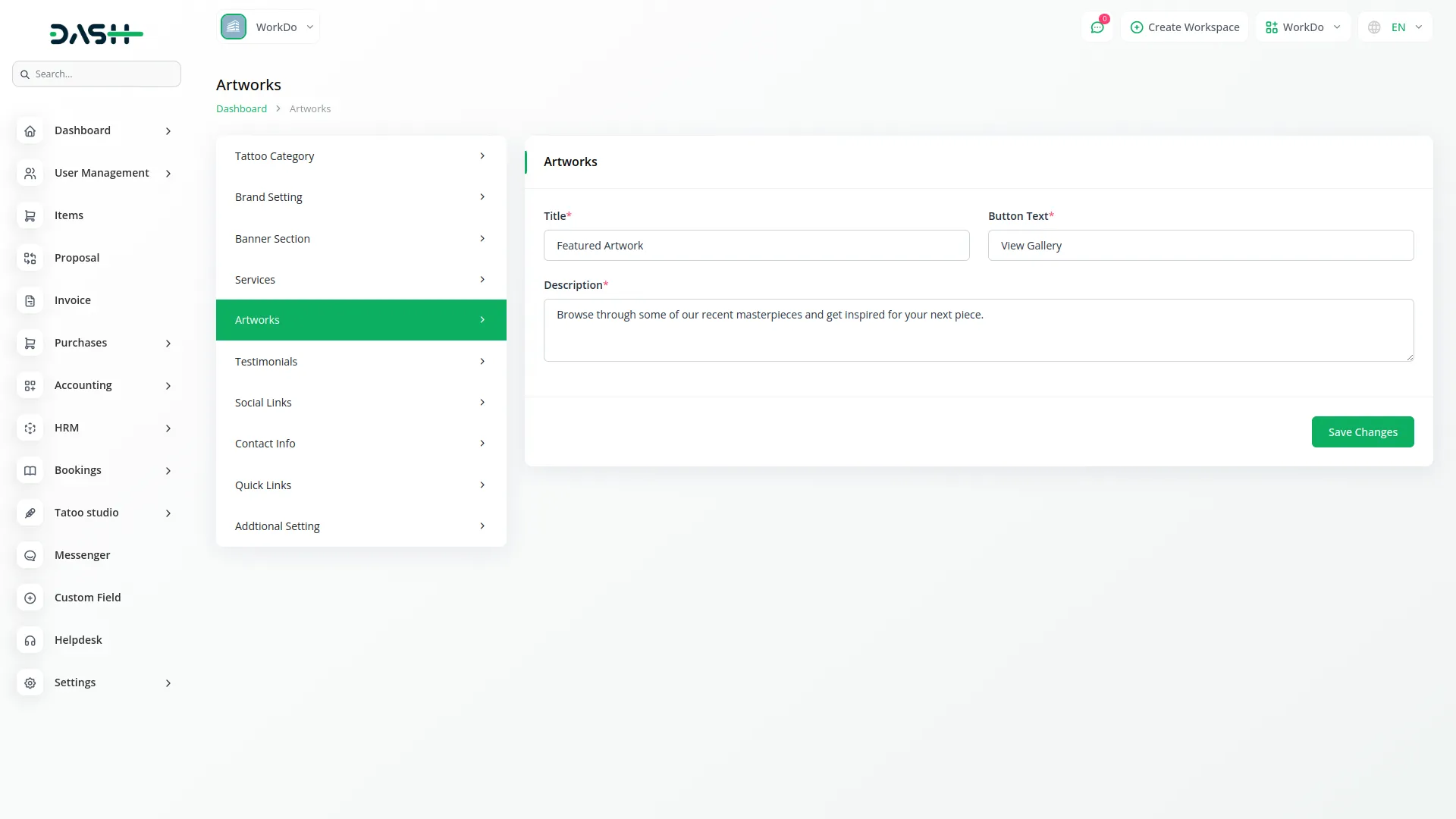Click the Invoice document icon

click(30, 301)
